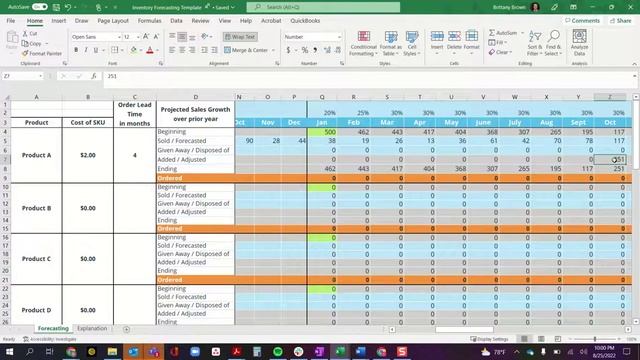640x360 pixels.
Task: Switch to the Page Layout tab
Action: [x=113, y=20]
